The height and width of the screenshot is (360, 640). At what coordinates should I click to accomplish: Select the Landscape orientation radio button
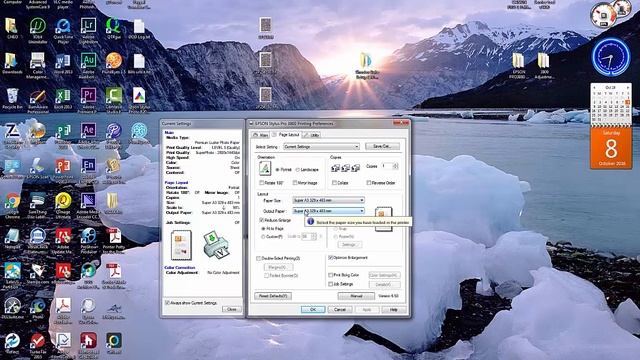(298, 170)
